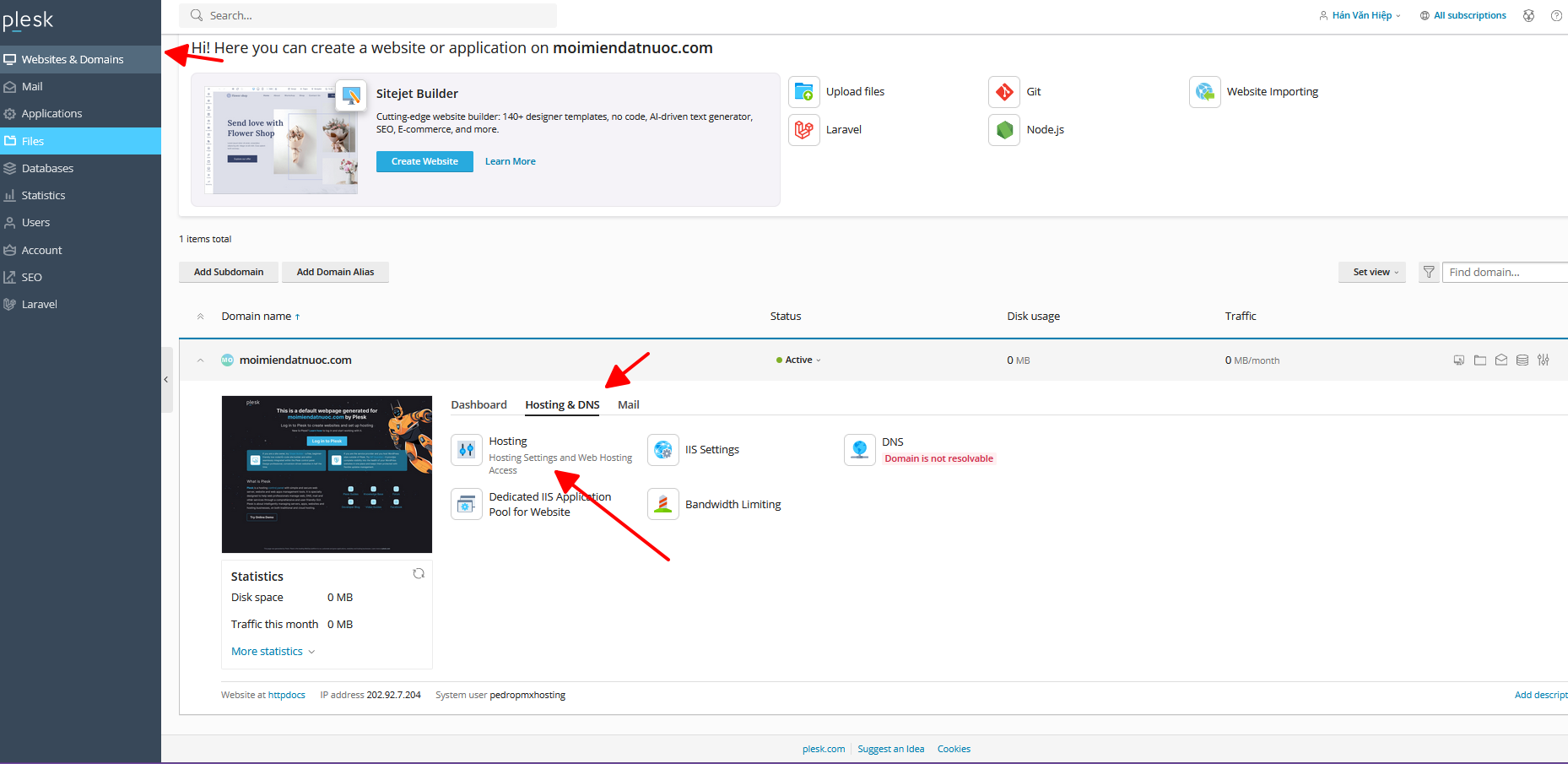Open the Set view dropdown
The image size is (1568, 764).
(1372, 272)
